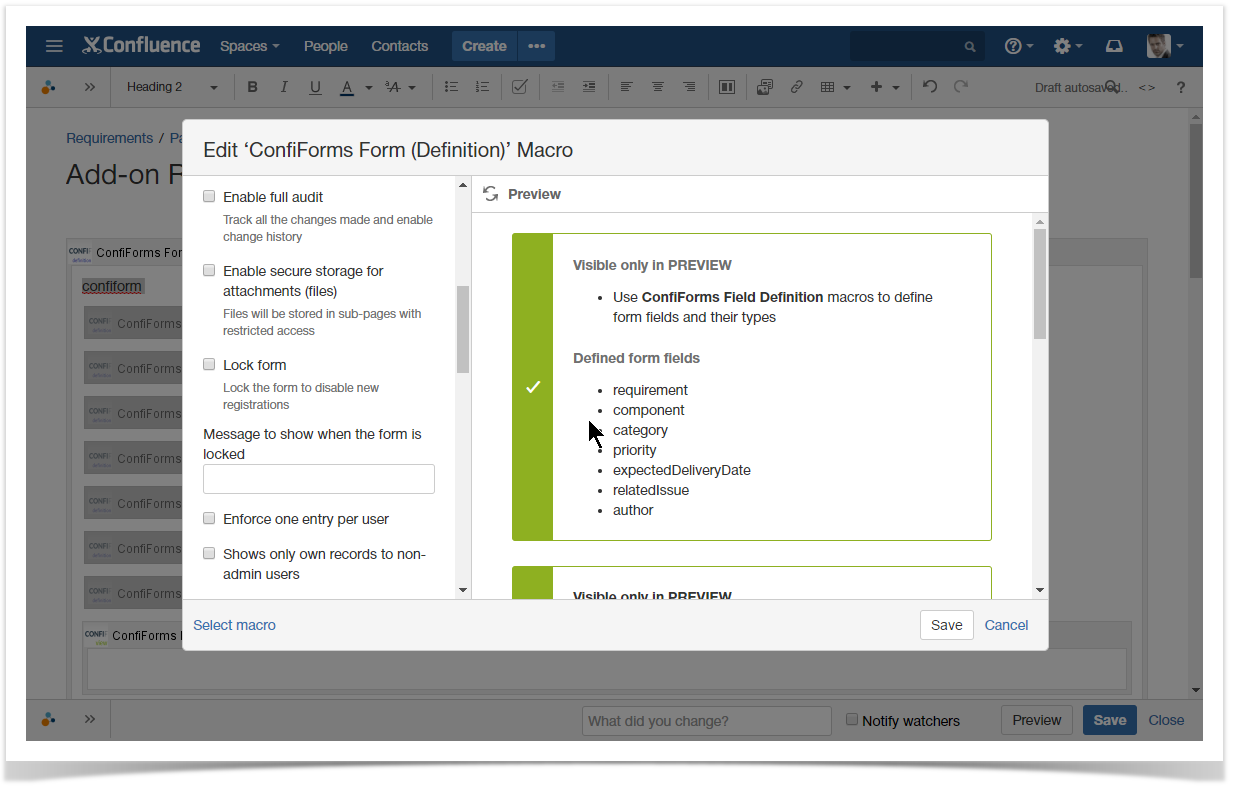
Task: Click the undo icon in the editor toolbar
Action: click(x=929, y=87)
